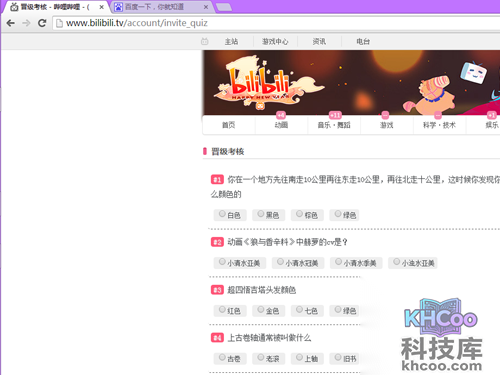The image size is (500, 375).
Task: Click the small TV icon beside 主站
Action: pos(205,41)
